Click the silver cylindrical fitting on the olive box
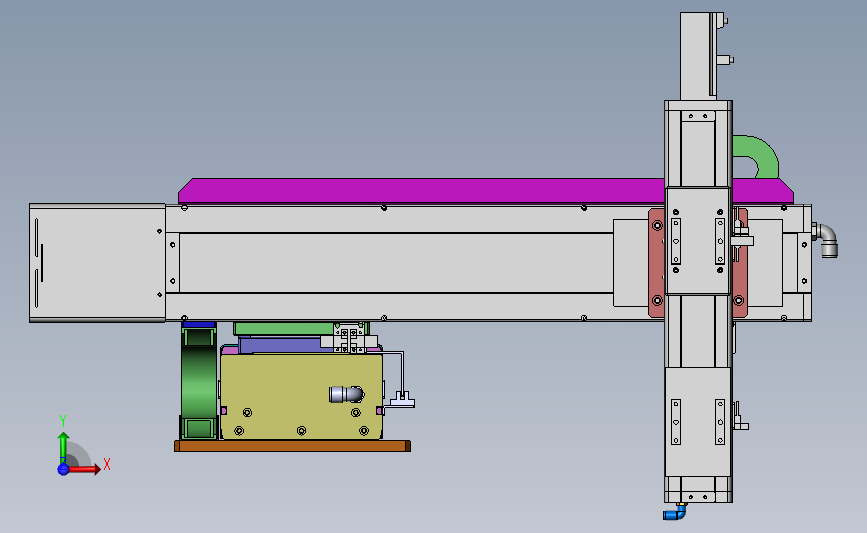Viewport: 867px width, 533px height. (x=346, y=394)
